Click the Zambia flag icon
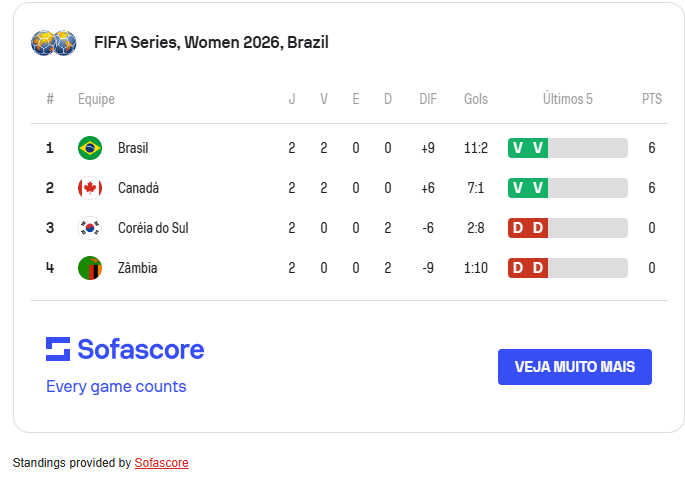685x480 pixels. (x=90, y=268)
